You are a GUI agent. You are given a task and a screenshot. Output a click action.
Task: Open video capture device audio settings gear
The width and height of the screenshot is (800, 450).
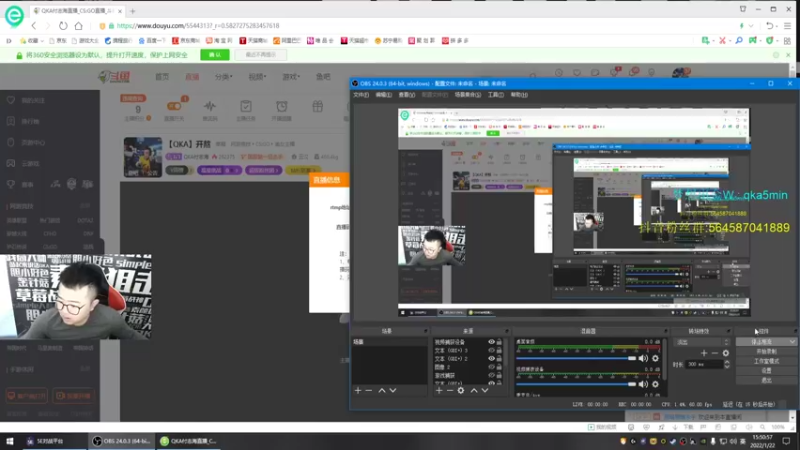[x=656, y=384]
